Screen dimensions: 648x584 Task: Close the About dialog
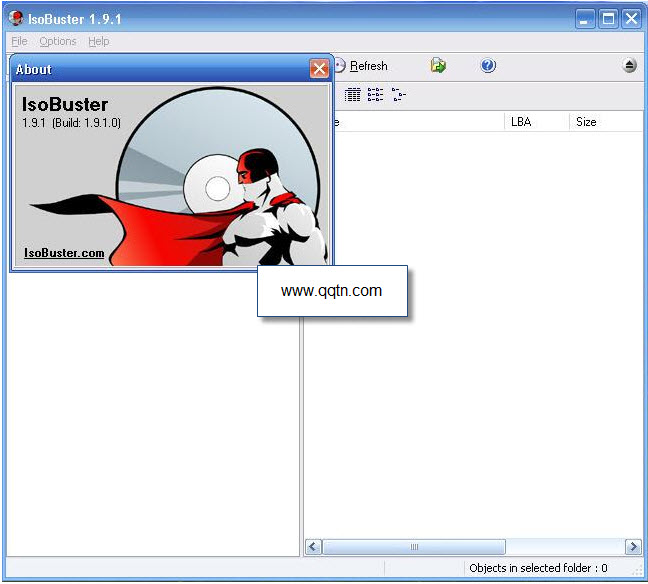click(319, 69)
